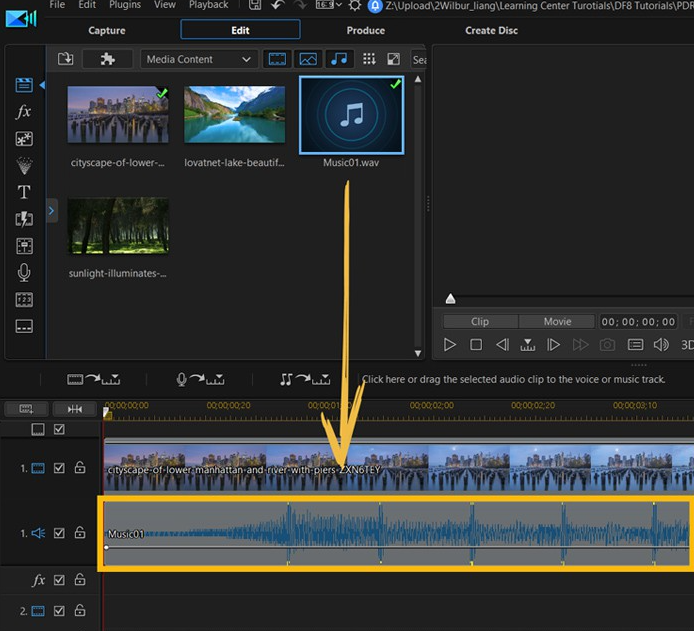
Task: Open the Title Room T icon
Action: (x=24, y=192)
